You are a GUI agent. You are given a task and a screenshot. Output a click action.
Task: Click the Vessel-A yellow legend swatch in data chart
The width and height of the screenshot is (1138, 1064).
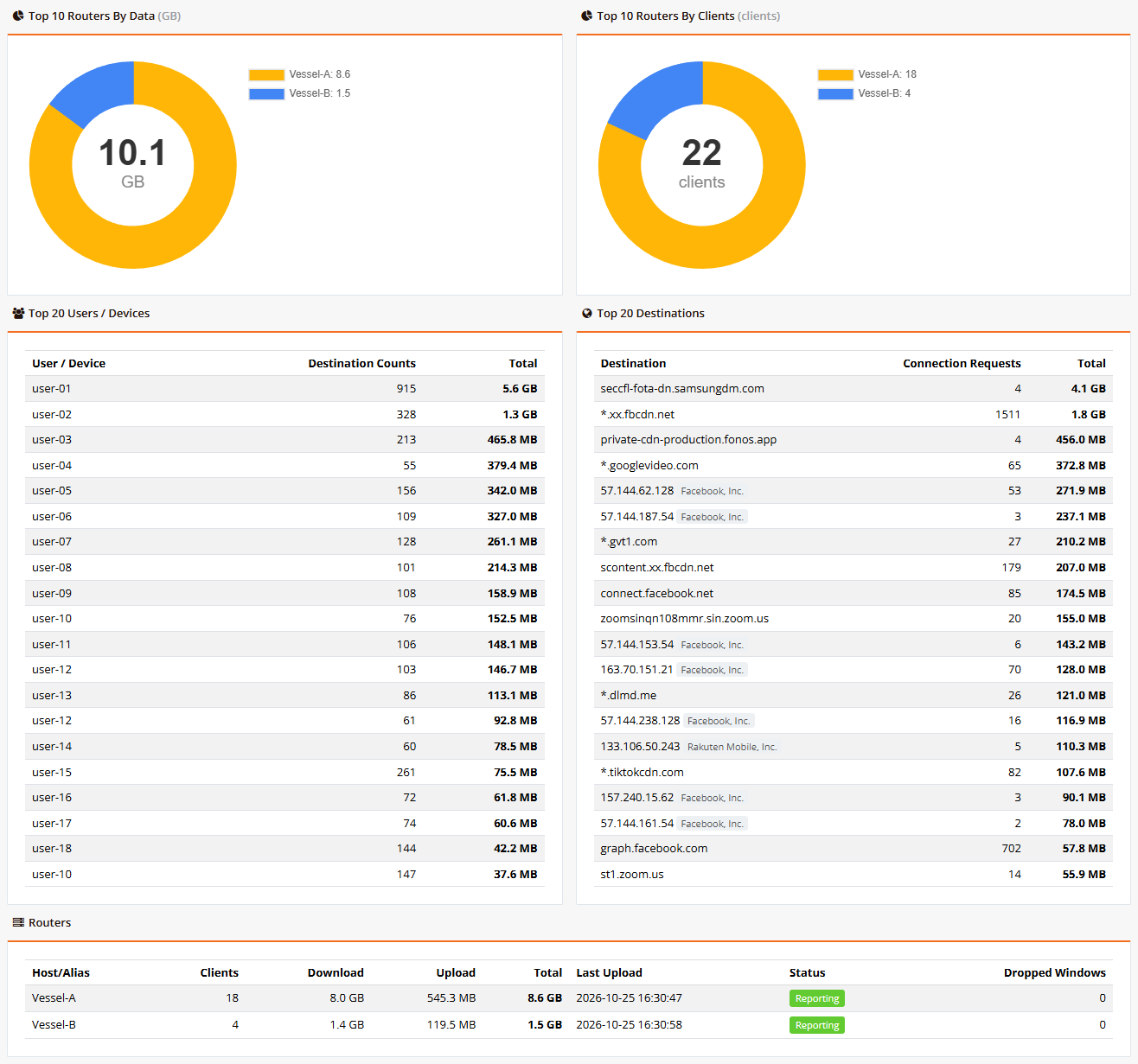click(266, 74)
